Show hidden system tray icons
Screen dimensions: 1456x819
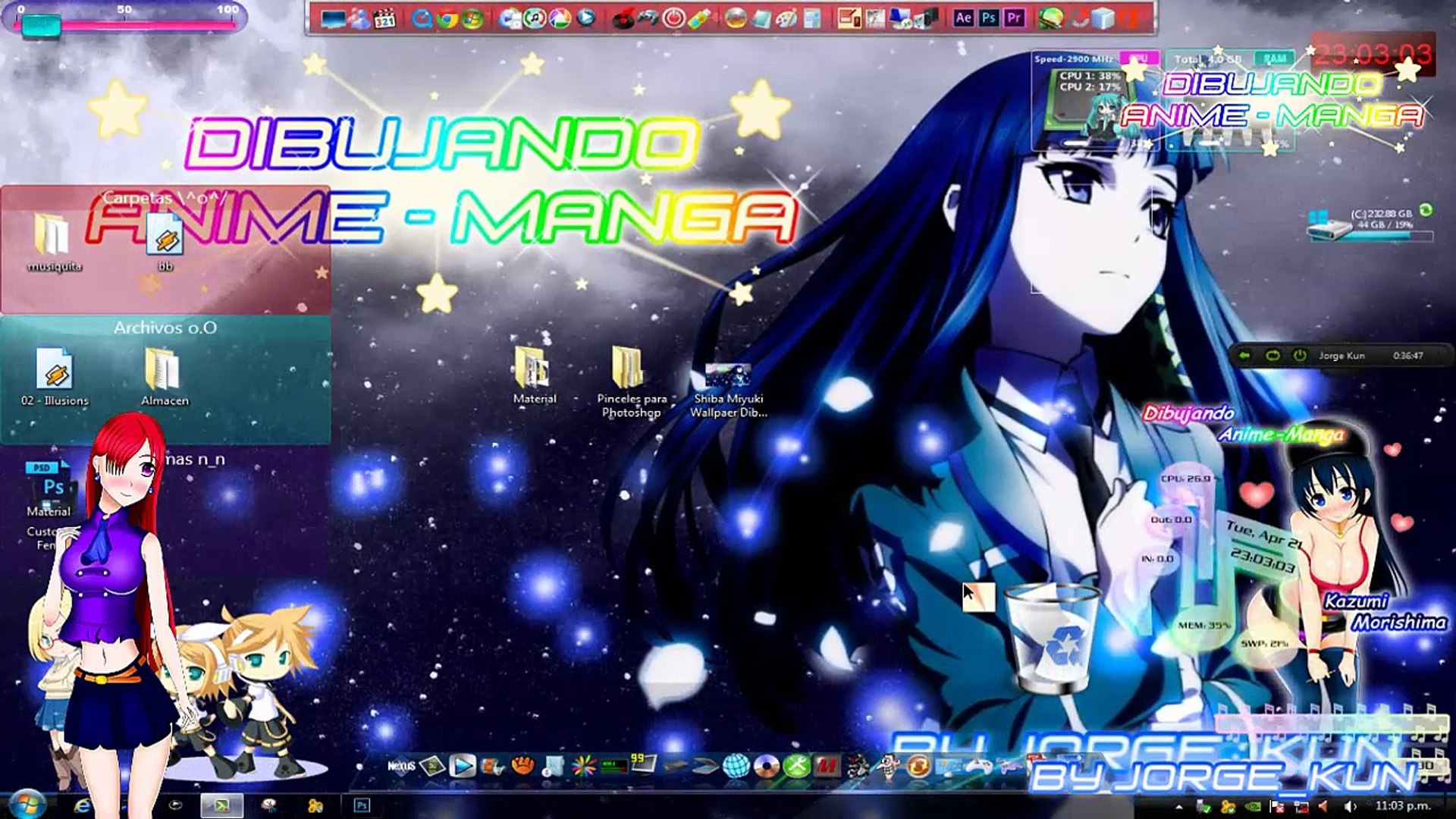1178,805
